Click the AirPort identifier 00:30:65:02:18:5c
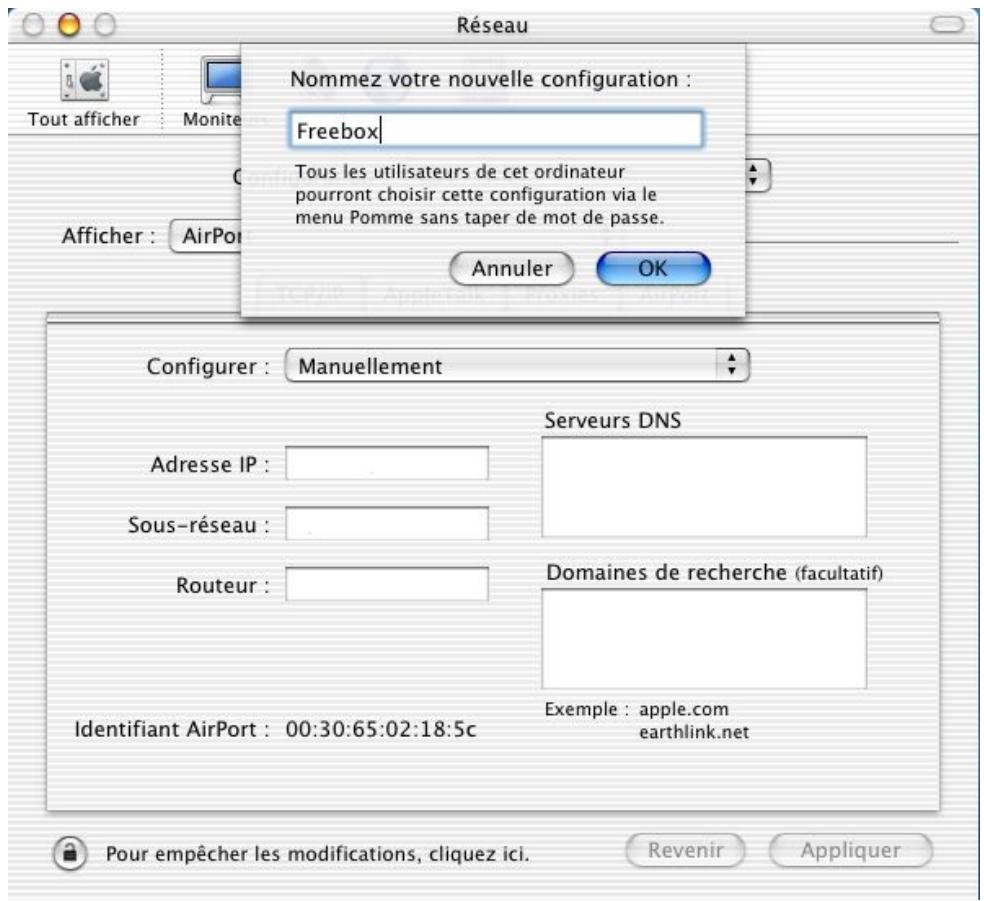The height and width of the screenshot is (901, 984). [381, 729]
